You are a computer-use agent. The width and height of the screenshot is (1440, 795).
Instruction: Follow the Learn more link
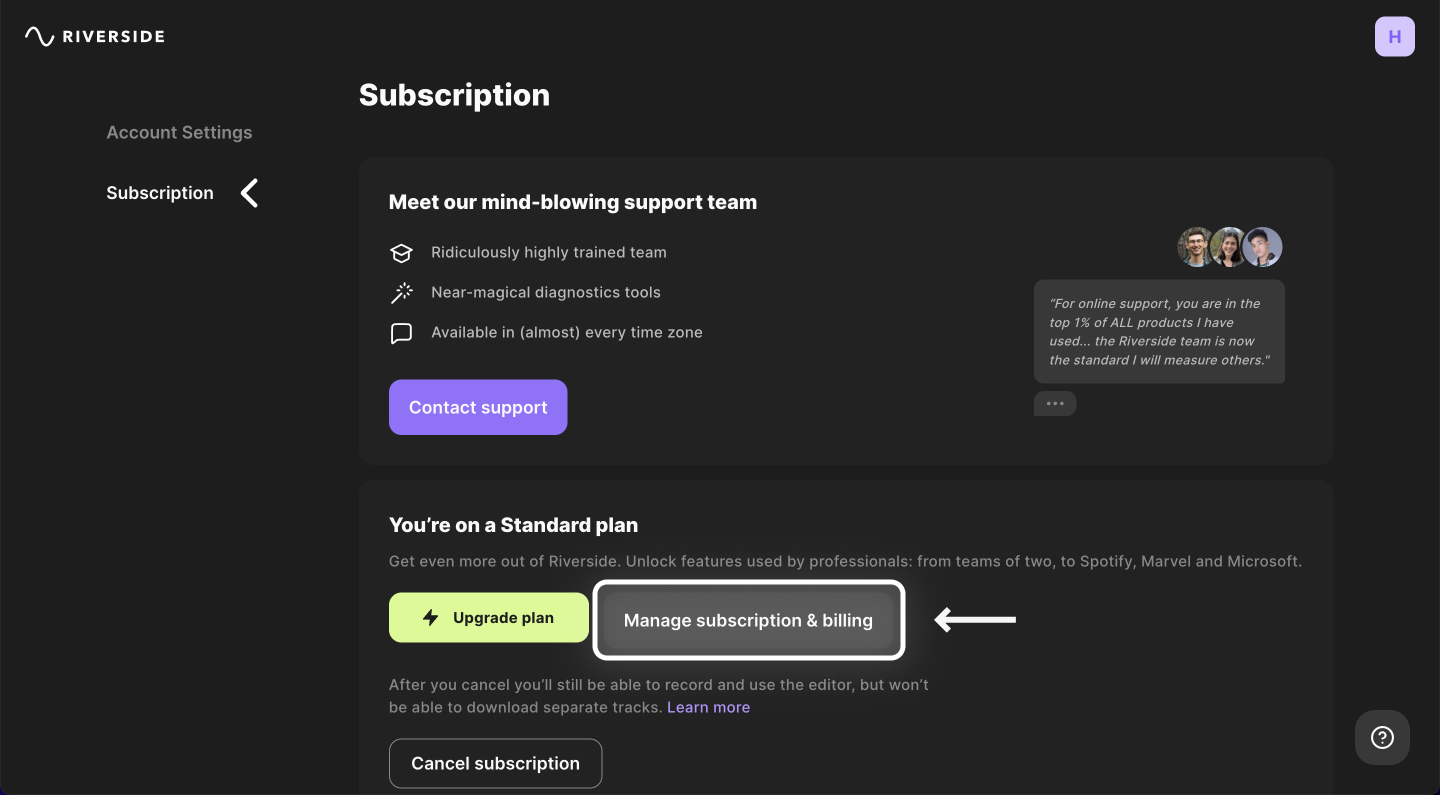[x=708, y=707]
